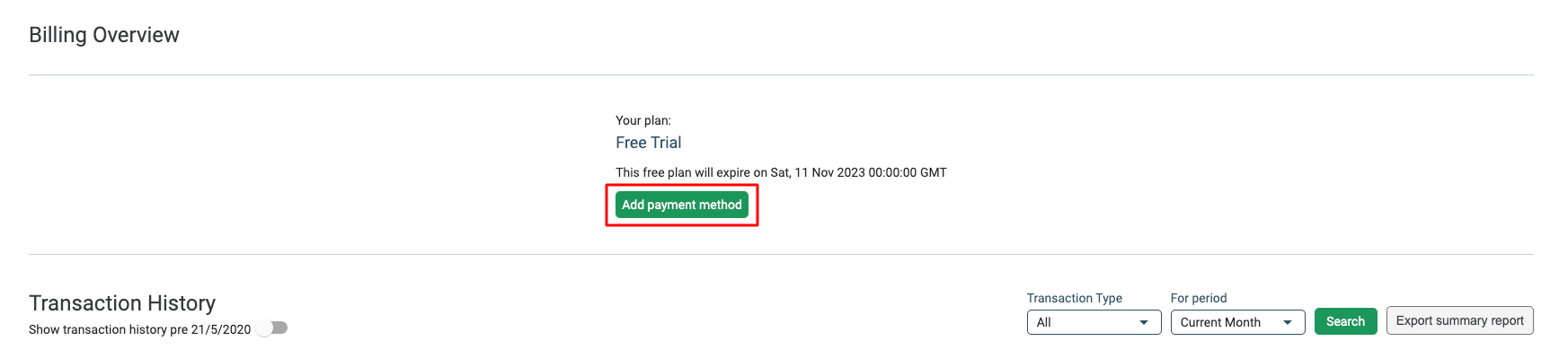Click the For period field label
This screenshot has width=1568, height=350.
tap(1198, 298)
